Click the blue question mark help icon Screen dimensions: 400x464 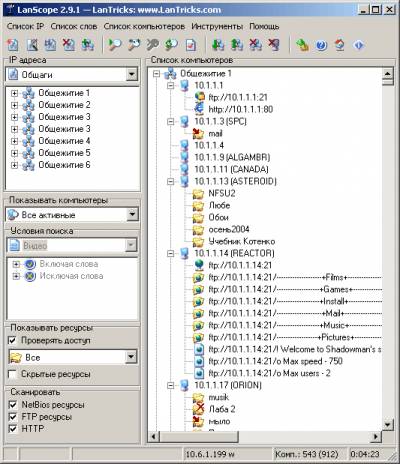(321, 45)
